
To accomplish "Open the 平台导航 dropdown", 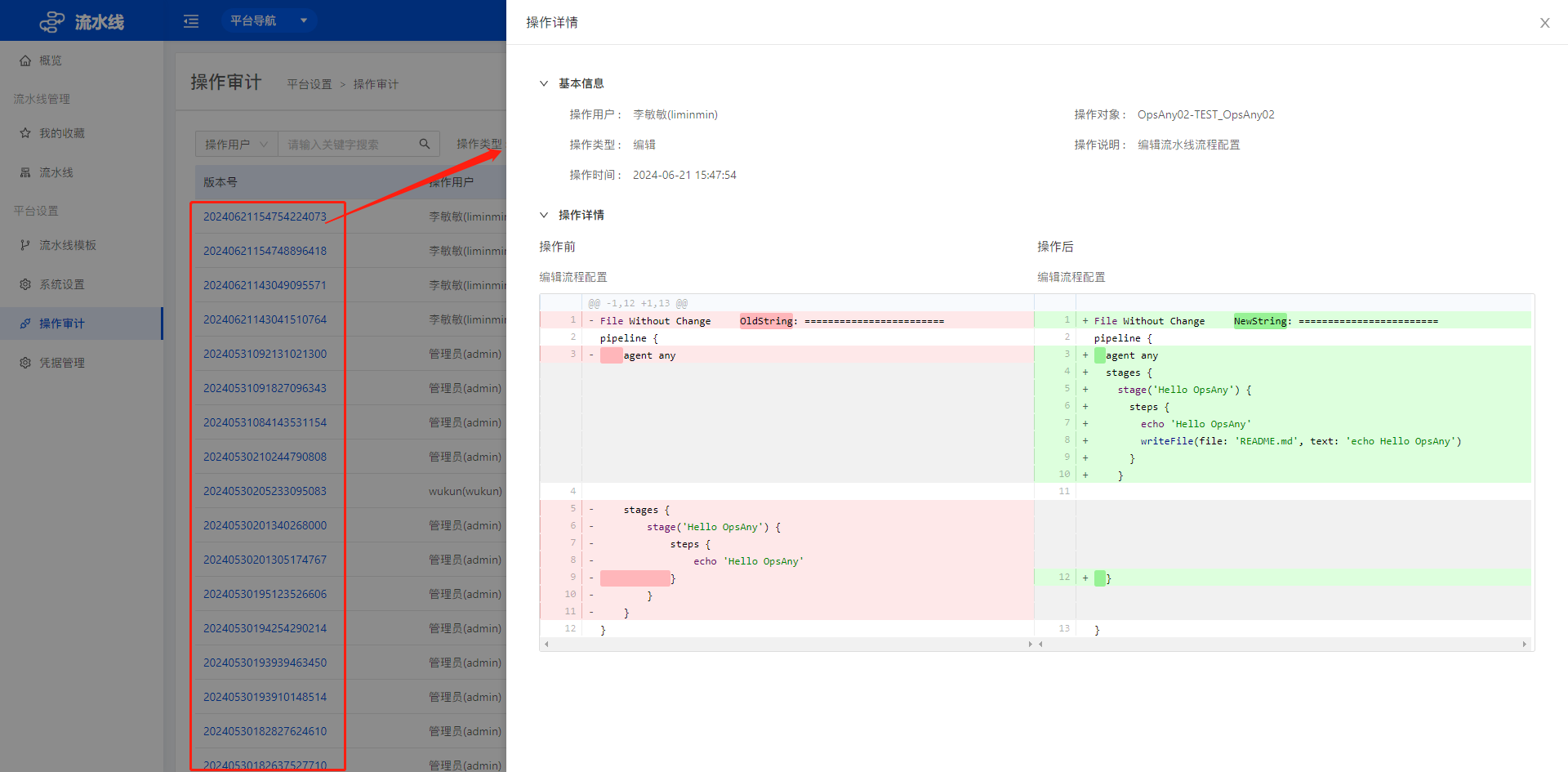I will pos(269,20).
